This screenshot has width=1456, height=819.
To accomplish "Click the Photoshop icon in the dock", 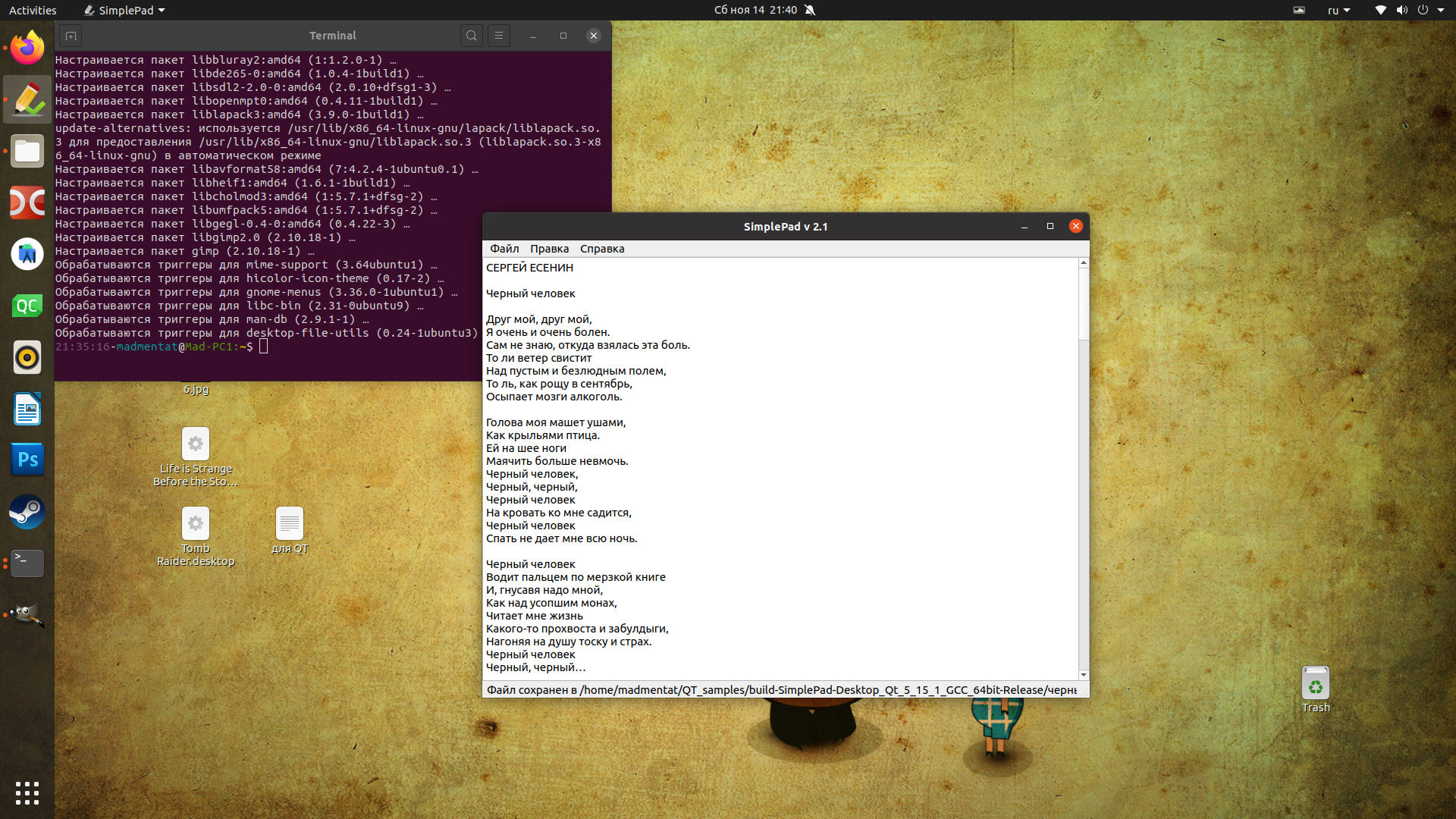I will click(26, 459).
